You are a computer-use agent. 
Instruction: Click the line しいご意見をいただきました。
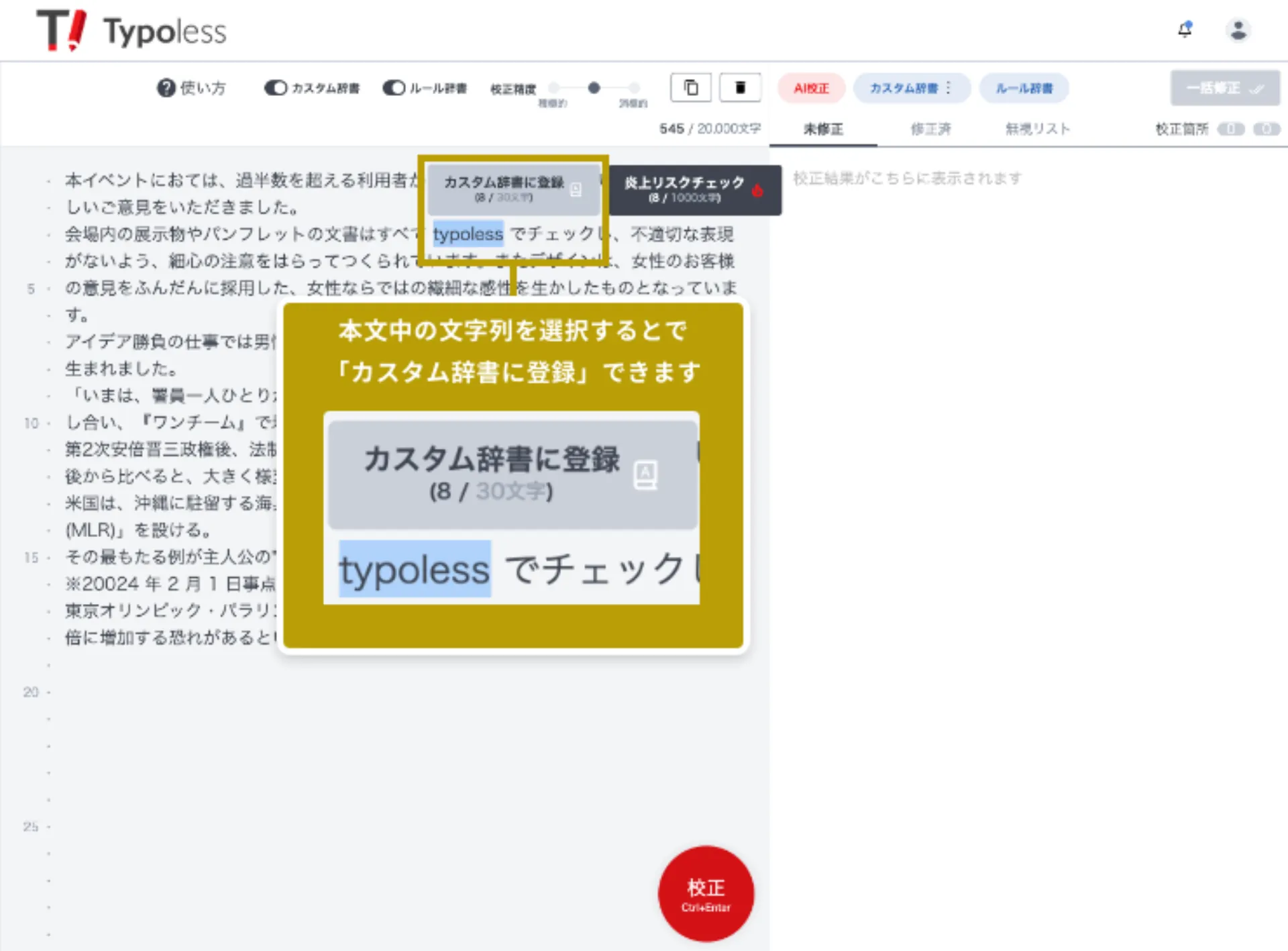182,207
